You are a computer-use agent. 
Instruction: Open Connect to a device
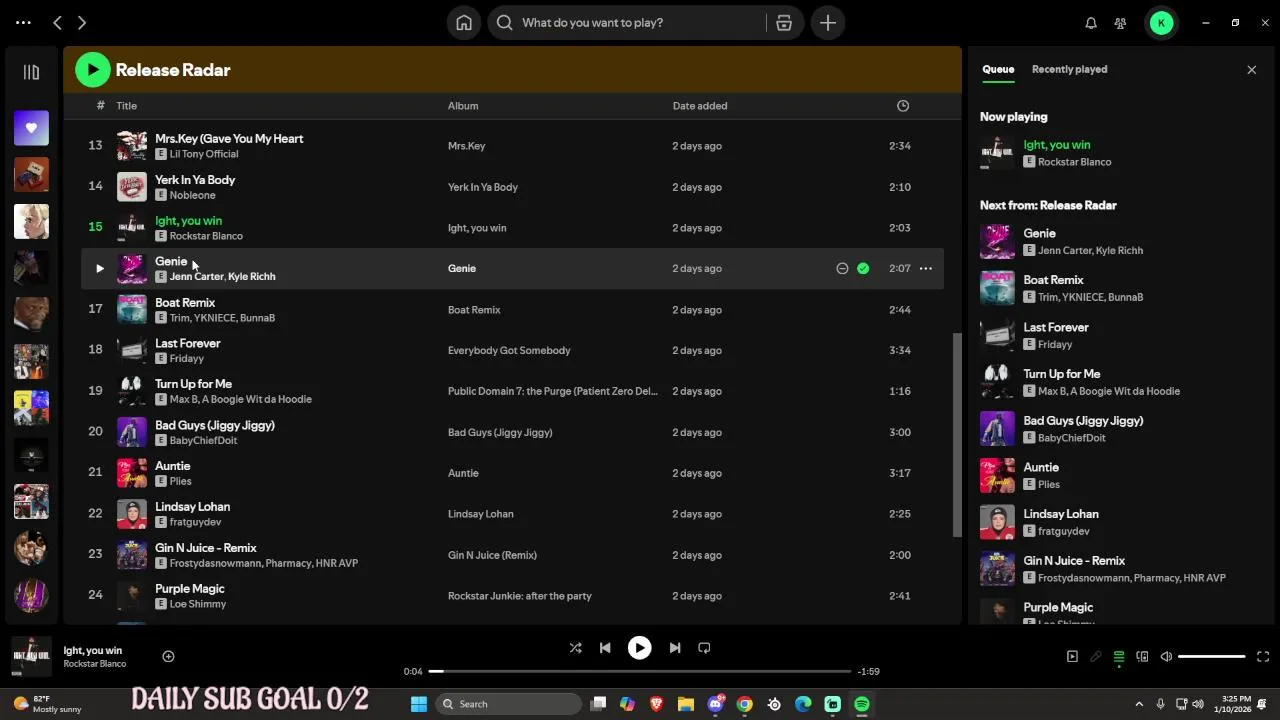(x=1142, y=657)
